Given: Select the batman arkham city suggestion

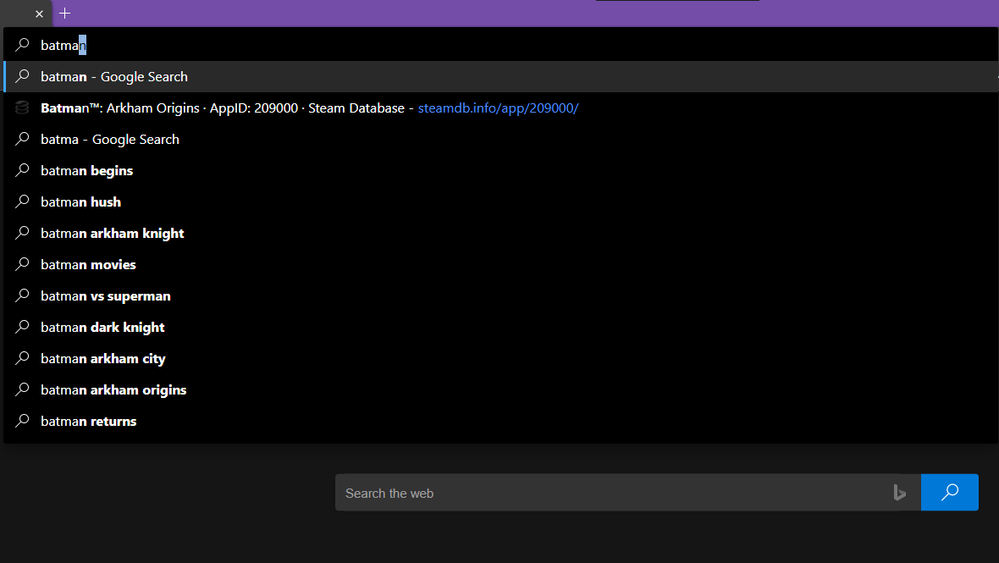Looking at the screenshot, I should click(x=501, y=358).
